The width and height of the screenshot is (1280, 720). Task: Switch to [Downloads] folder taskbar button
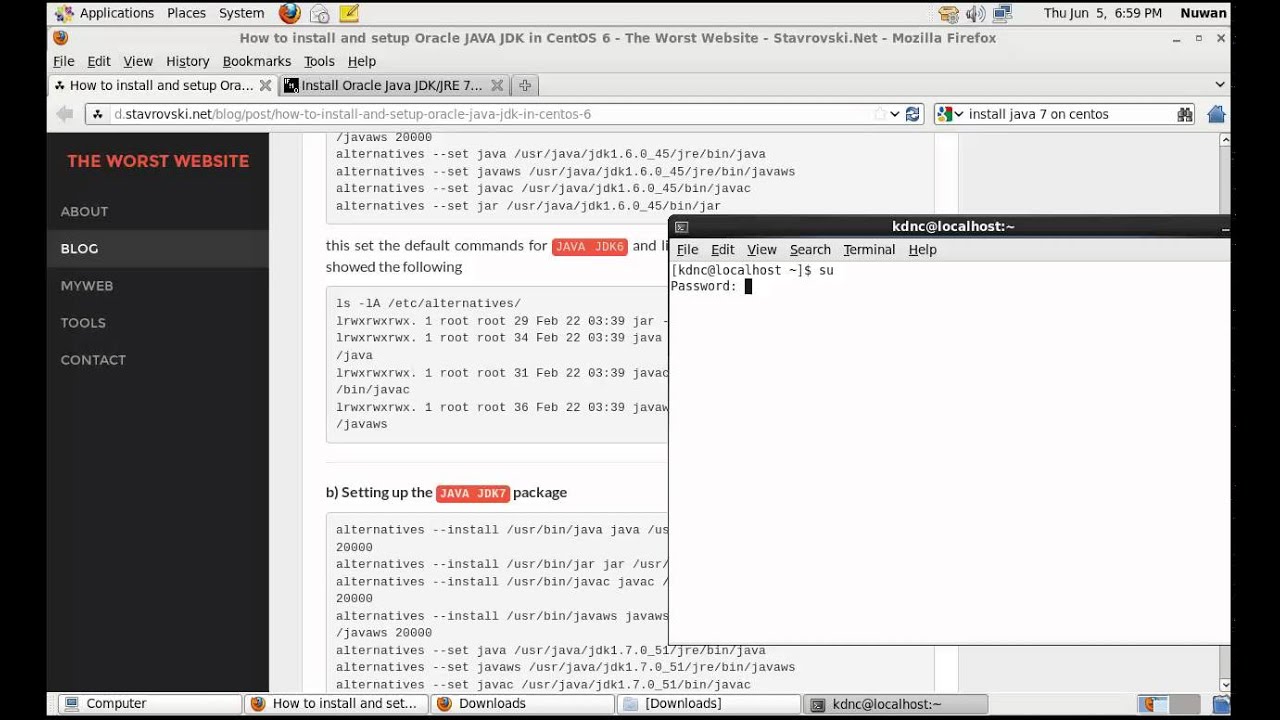tap(709, 704)
